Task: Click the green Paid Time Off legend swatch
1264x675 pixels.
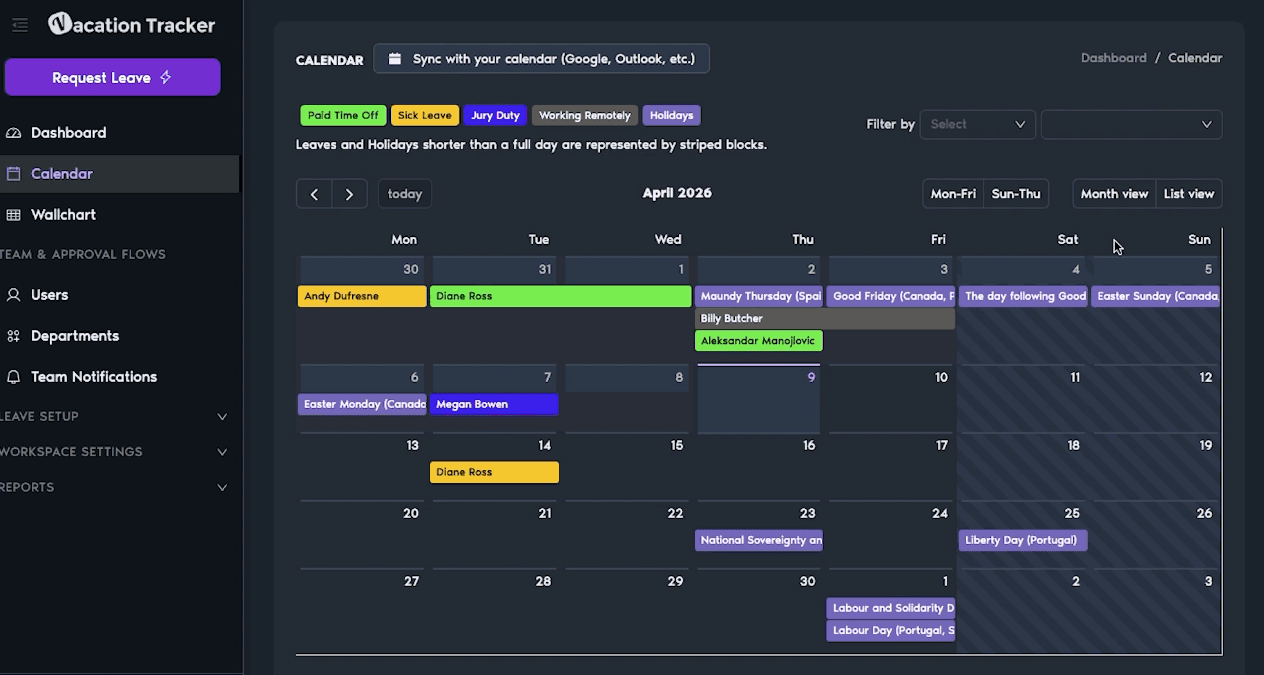Action: click(x=343, y=116)
